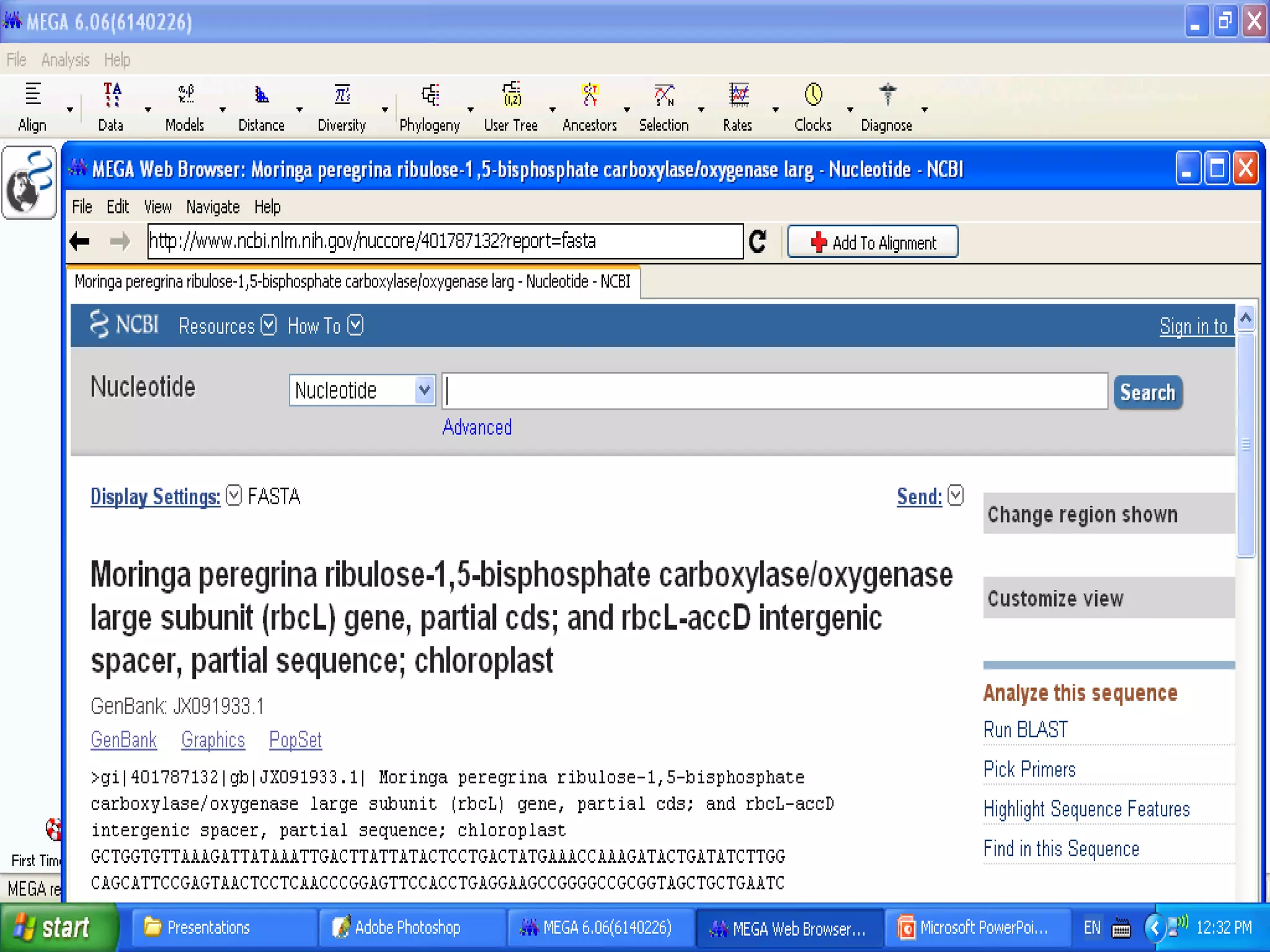Open the GenBank format link

[123, 739]
